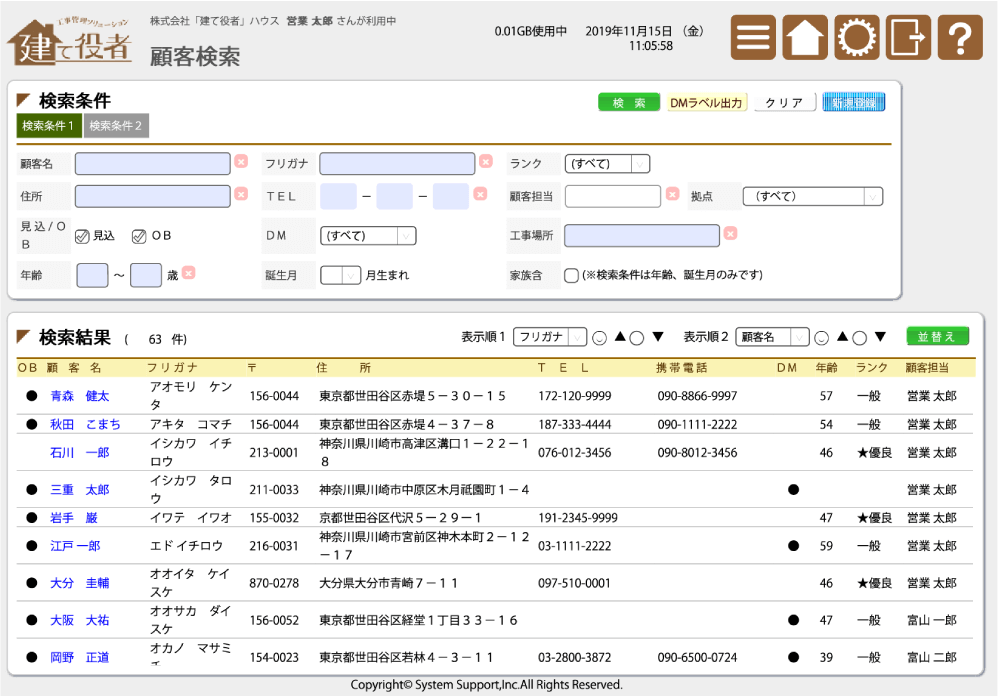This screenshot has width=1000, height=696.
Task: Open the 拠点 dropdown
Action: pyautogui.click(x=812, y=196)
